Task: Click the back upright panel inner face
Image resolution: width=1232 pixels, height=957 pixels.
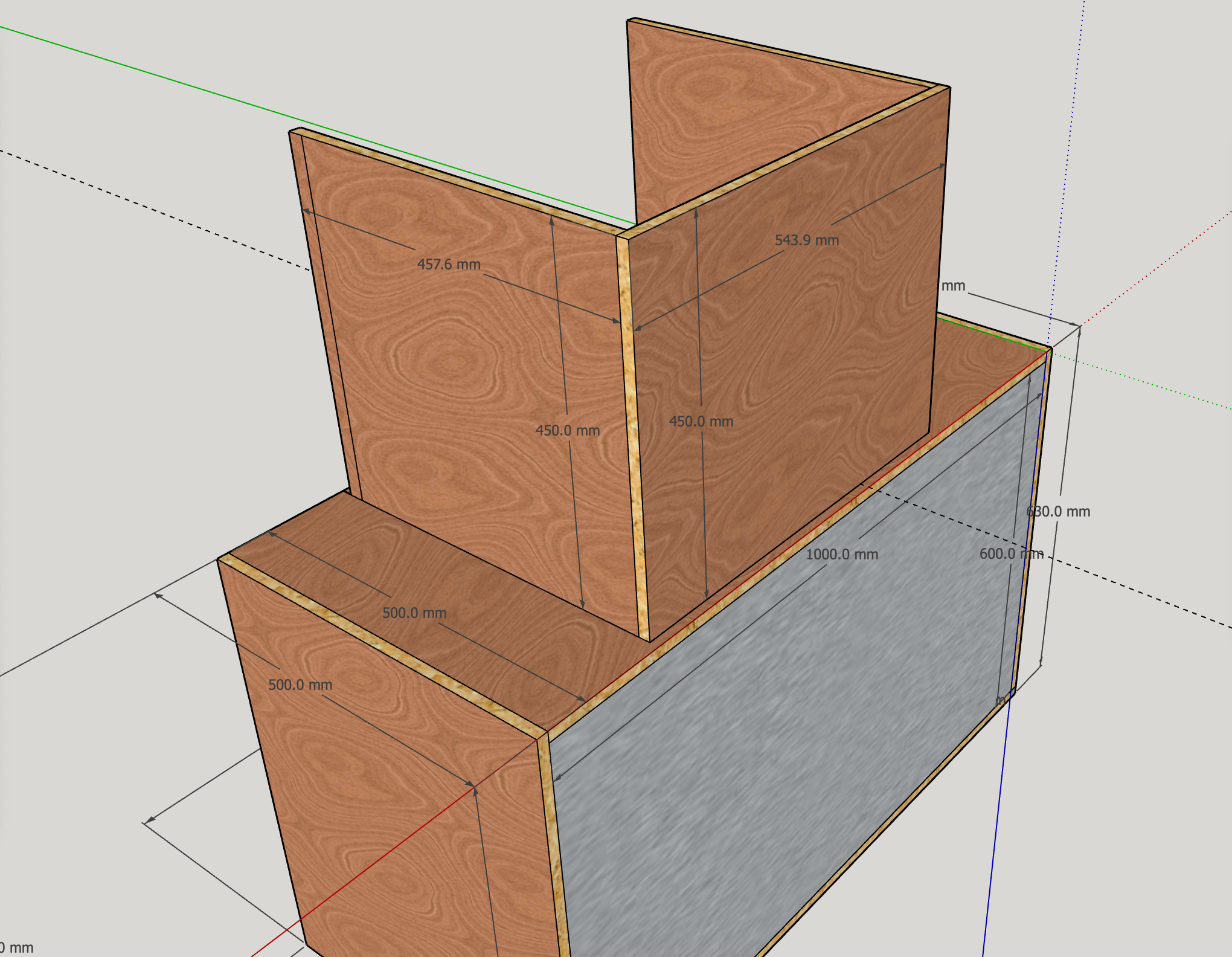Action: [x=725, y=115]
